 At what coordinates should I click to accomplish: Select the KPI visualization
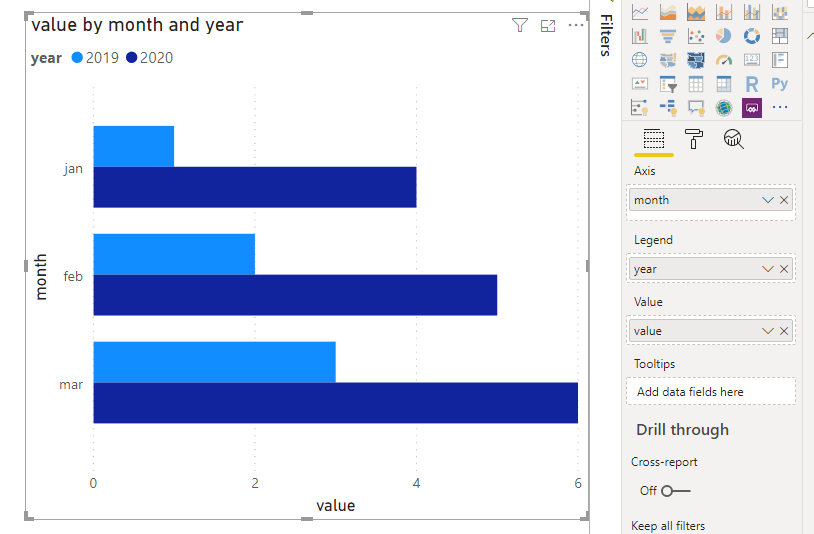tap(640, 84)
